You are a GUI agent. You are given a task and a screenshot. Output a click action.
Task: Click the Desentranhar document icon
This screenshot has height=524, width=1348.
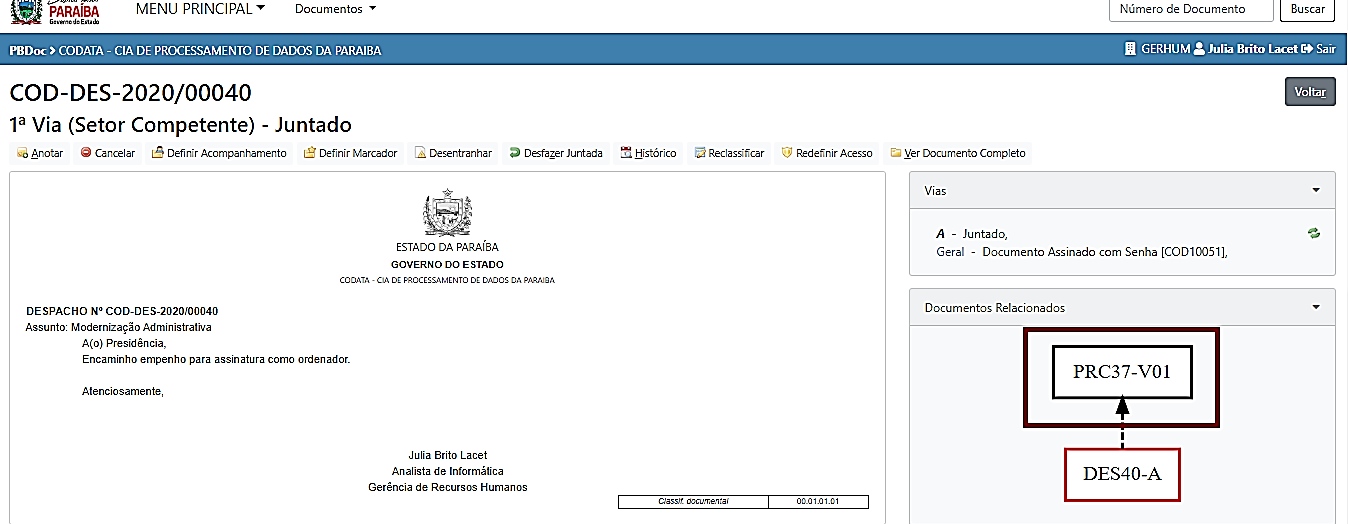point(421,154)
